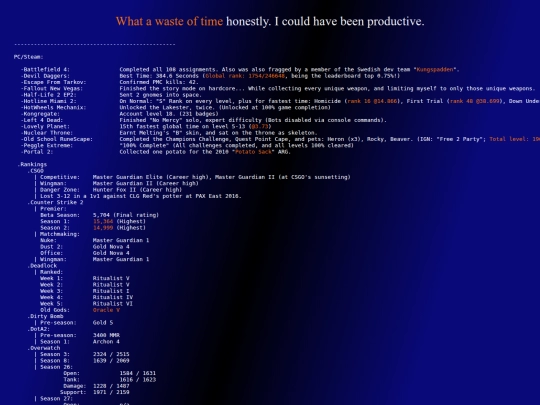
Task: Click the '.Rankings' section heading
Action: point(32,164)
